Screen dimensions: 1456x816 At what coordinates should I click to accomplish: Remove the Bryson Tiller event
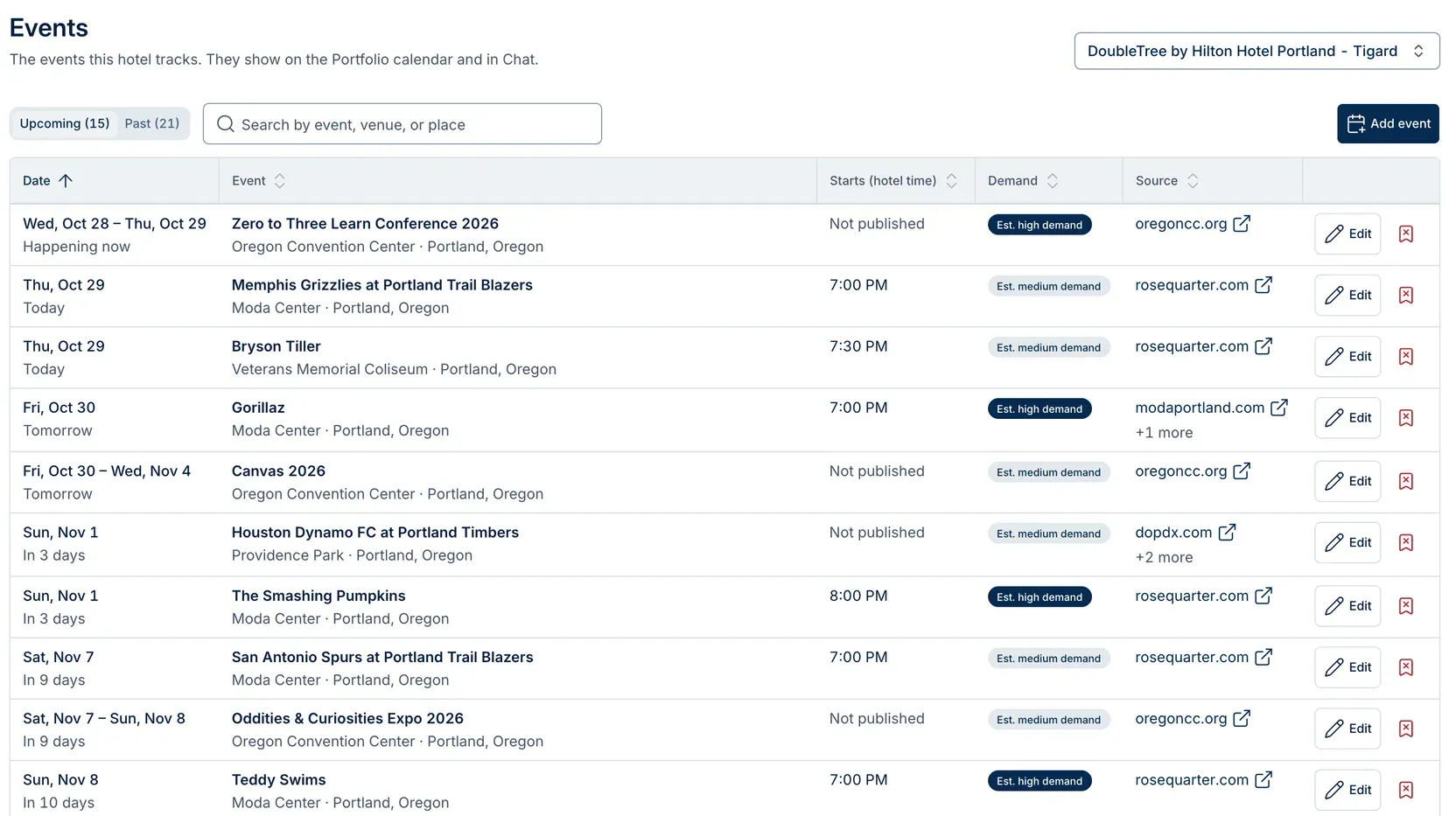(1406, 356)
